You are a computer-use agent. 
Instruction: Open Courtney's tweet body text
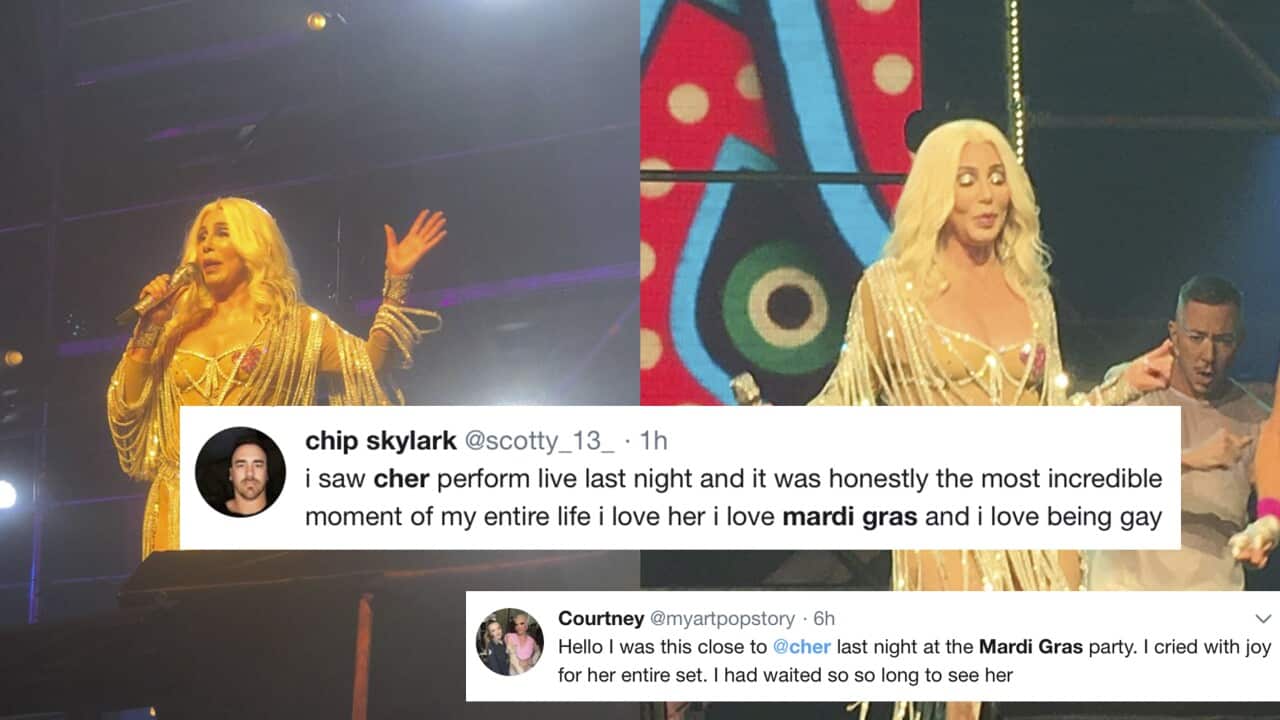pos(914,661)
